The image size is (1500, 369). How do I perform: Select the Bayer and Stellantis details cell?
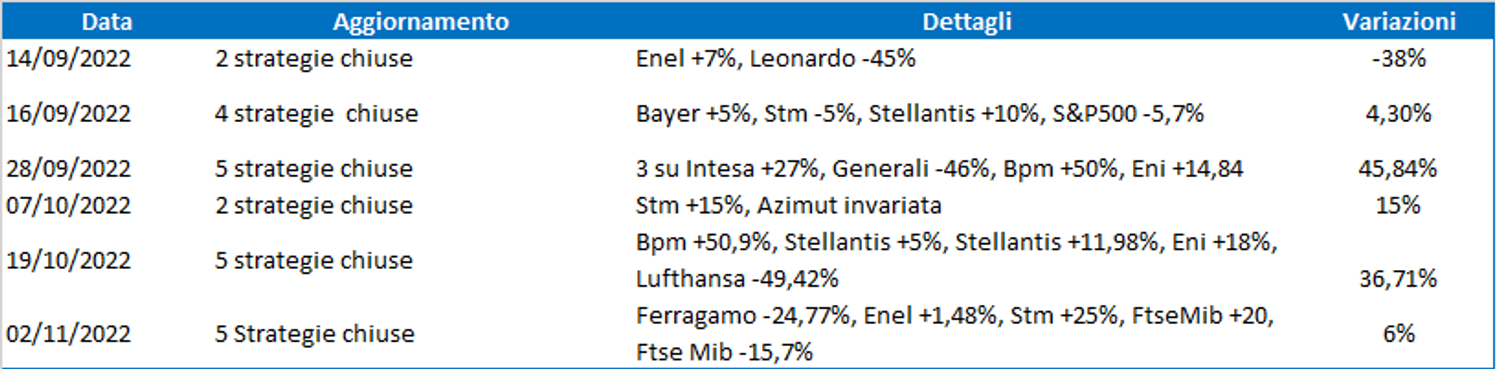(x=920, y=114)
